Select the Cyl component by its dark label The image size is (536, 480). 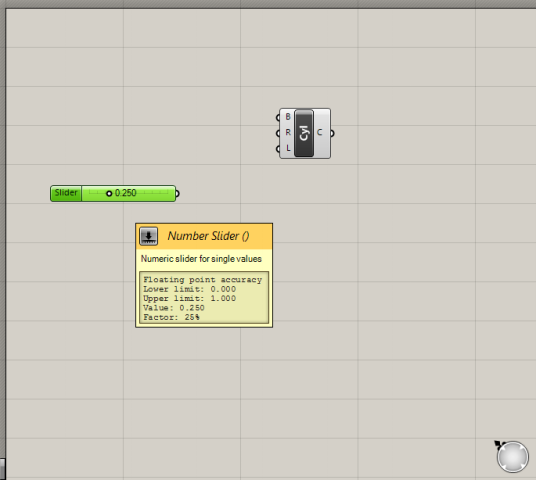point(304,133)
